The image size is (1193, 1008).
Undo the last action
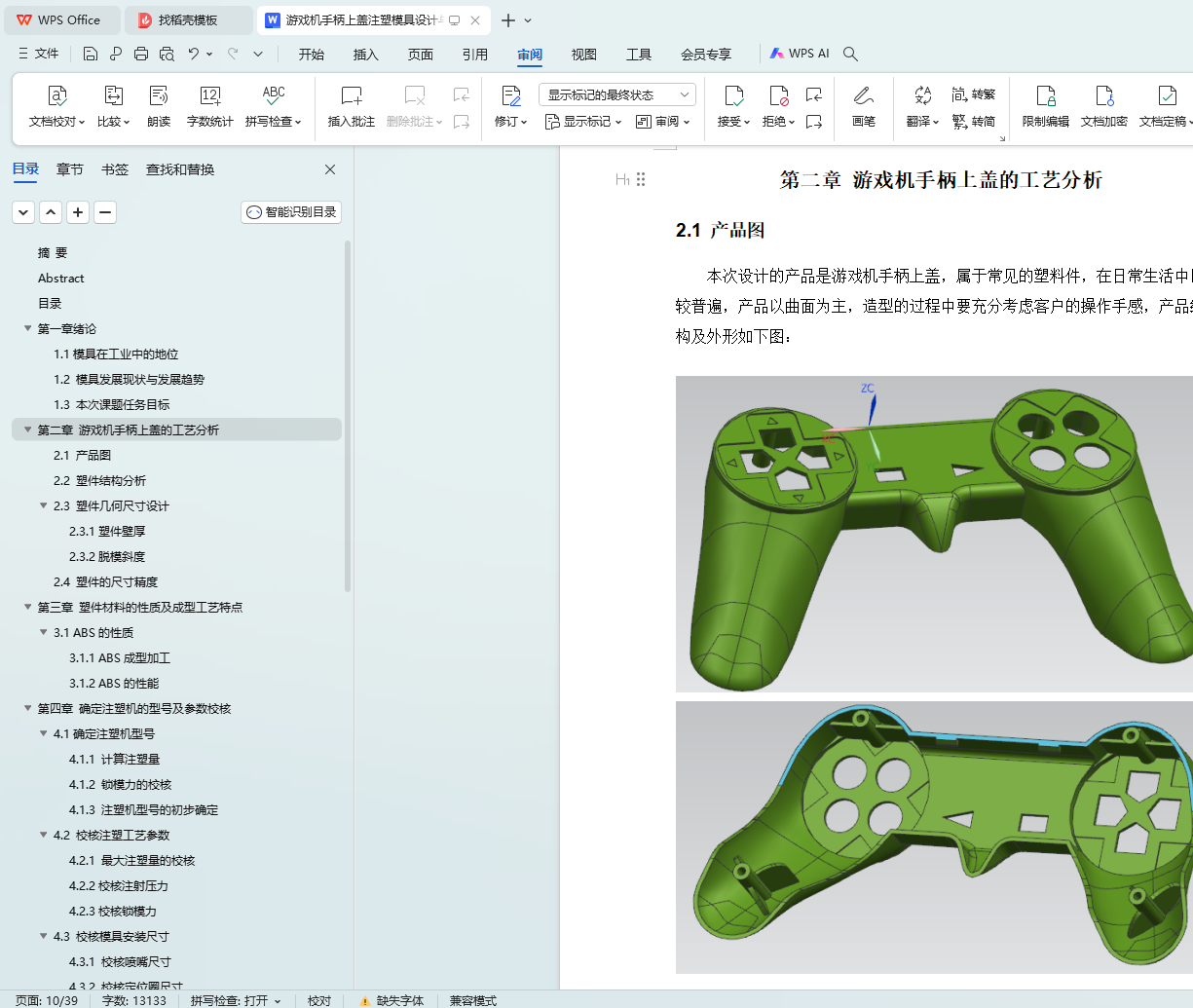tap(194, 54)
